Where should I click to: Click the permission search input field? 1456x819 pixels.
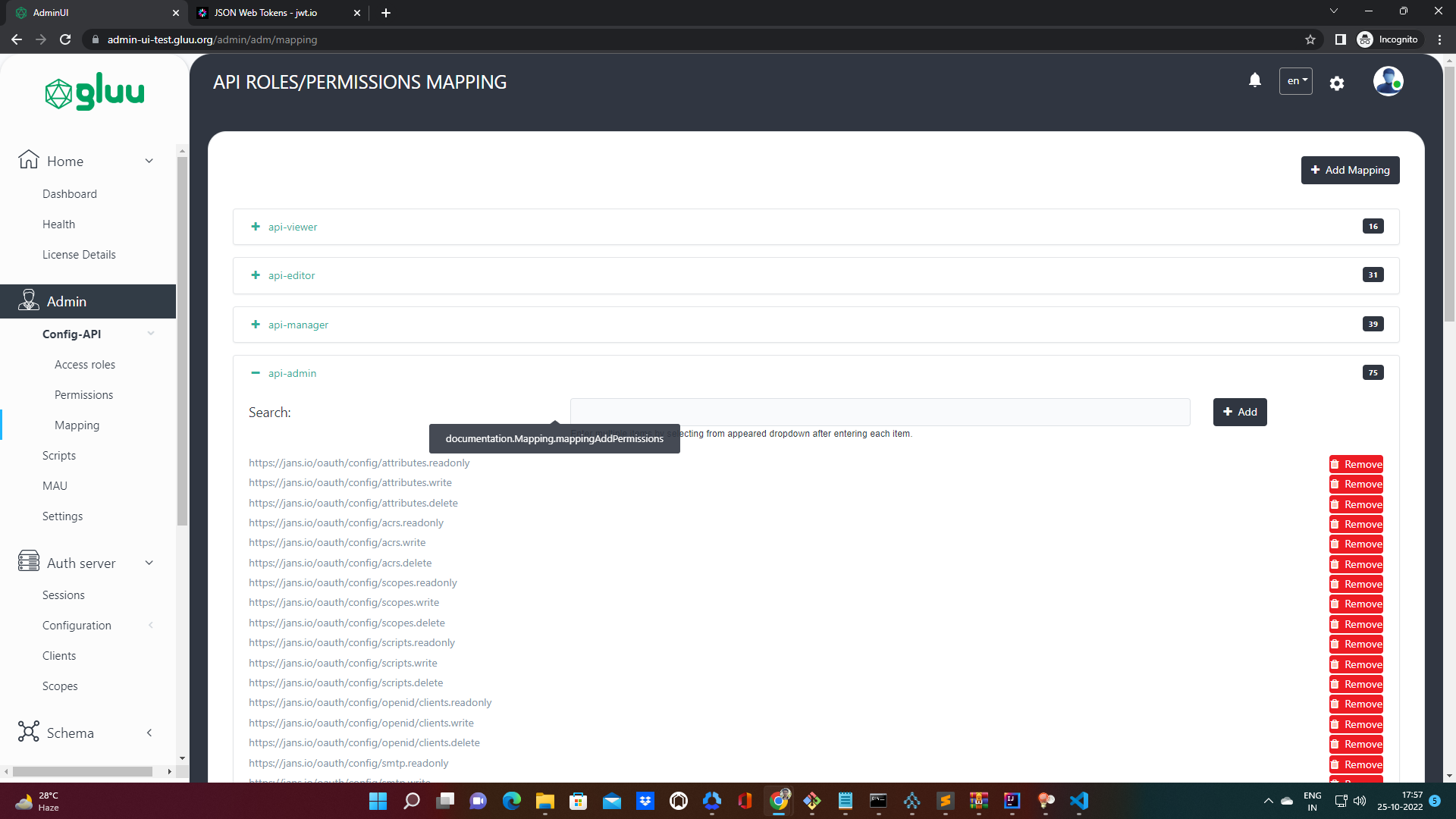pos(880,412)
